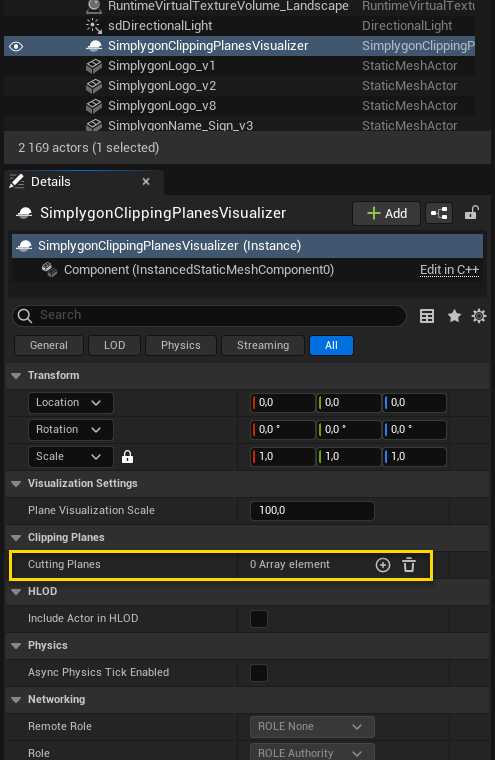The width and height of the screenshot is (495, 760).
Task: Select SimplygonLogo_v1 actor row
Action: 240,66
